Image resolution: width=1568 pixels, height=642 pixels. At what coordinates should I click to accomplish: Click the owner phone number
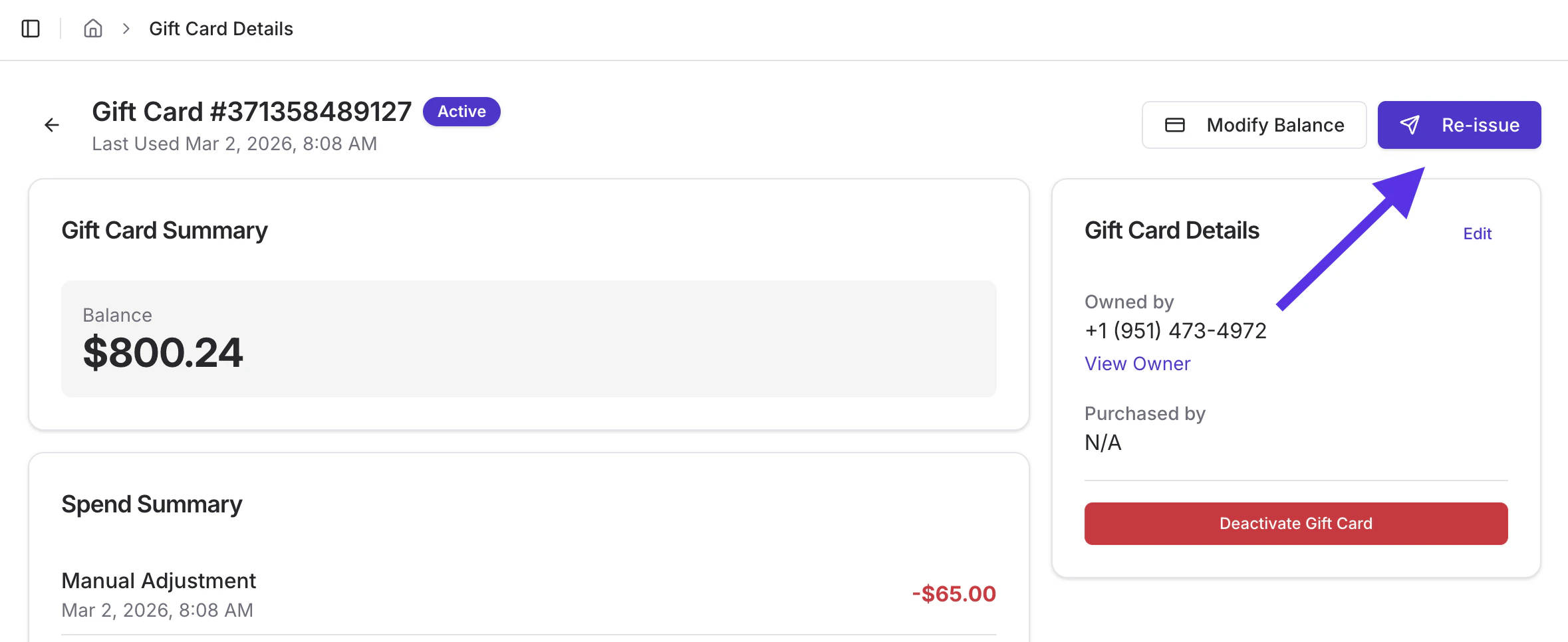tap(1175, 330)
